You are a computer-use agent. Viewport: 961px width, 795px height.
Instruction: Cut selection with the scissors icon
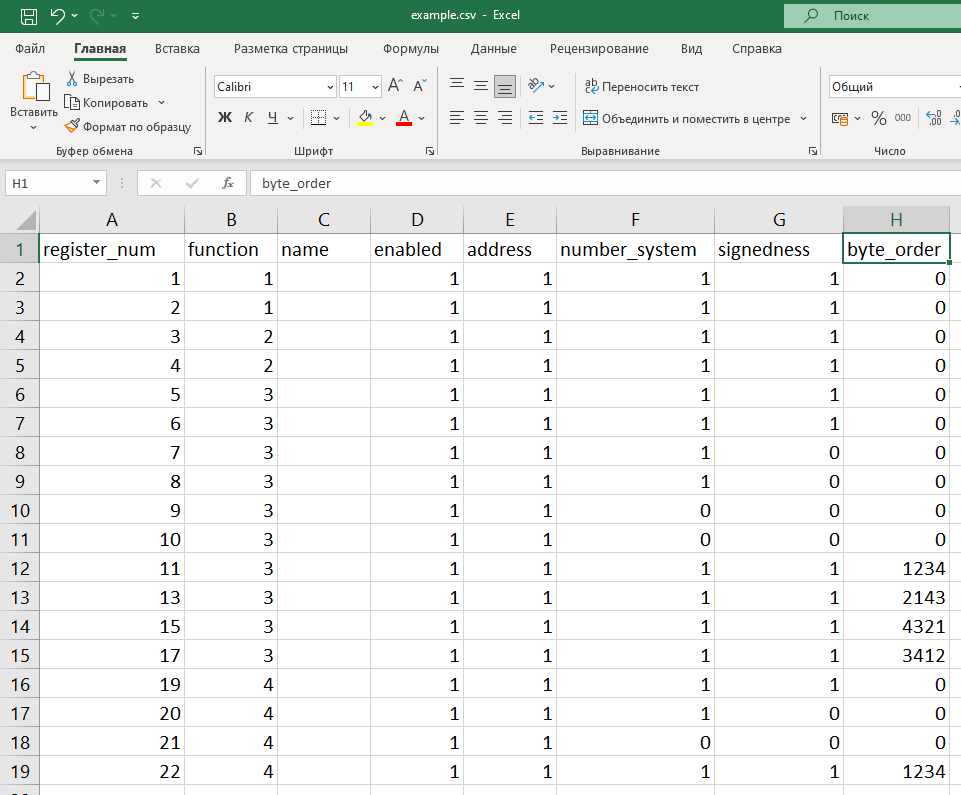(72, 78)
